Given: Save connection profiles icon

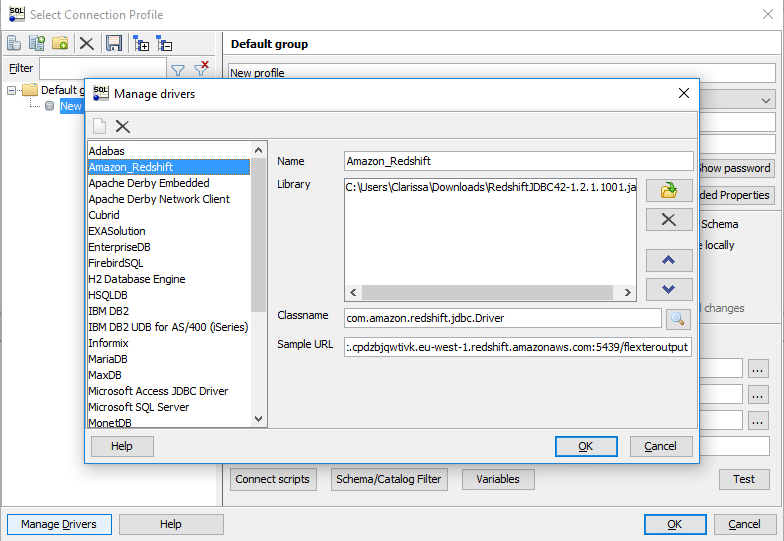Looking at the screenshot, I should coord(114,44).
